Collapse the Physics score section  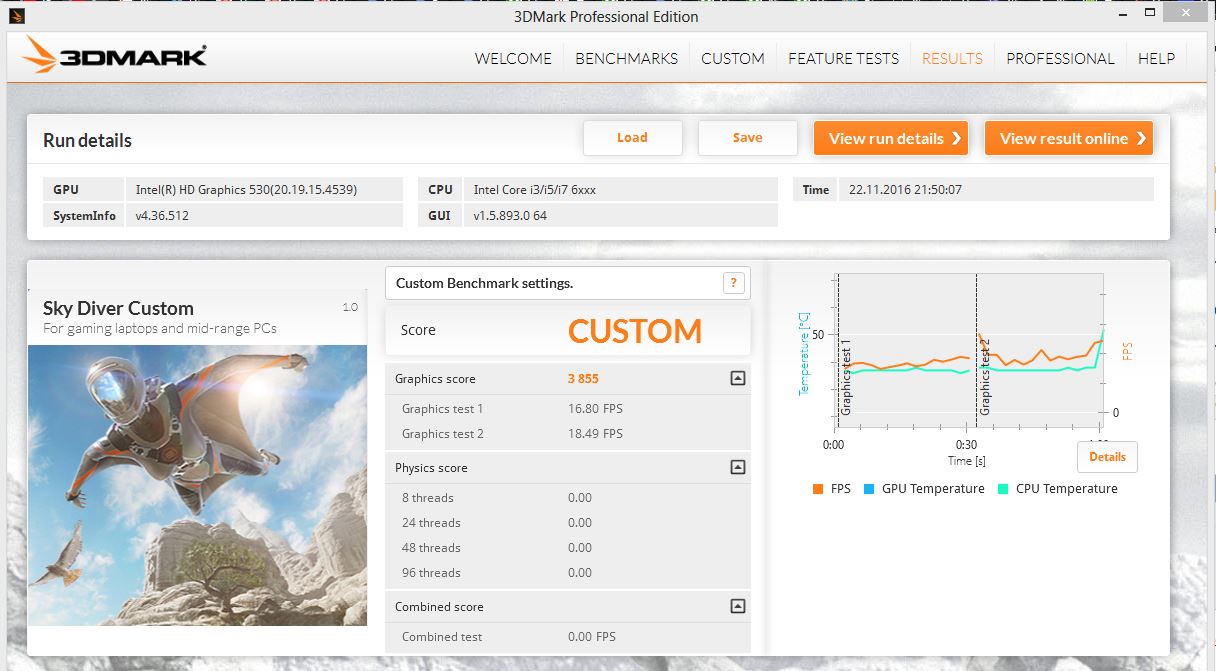737,467
